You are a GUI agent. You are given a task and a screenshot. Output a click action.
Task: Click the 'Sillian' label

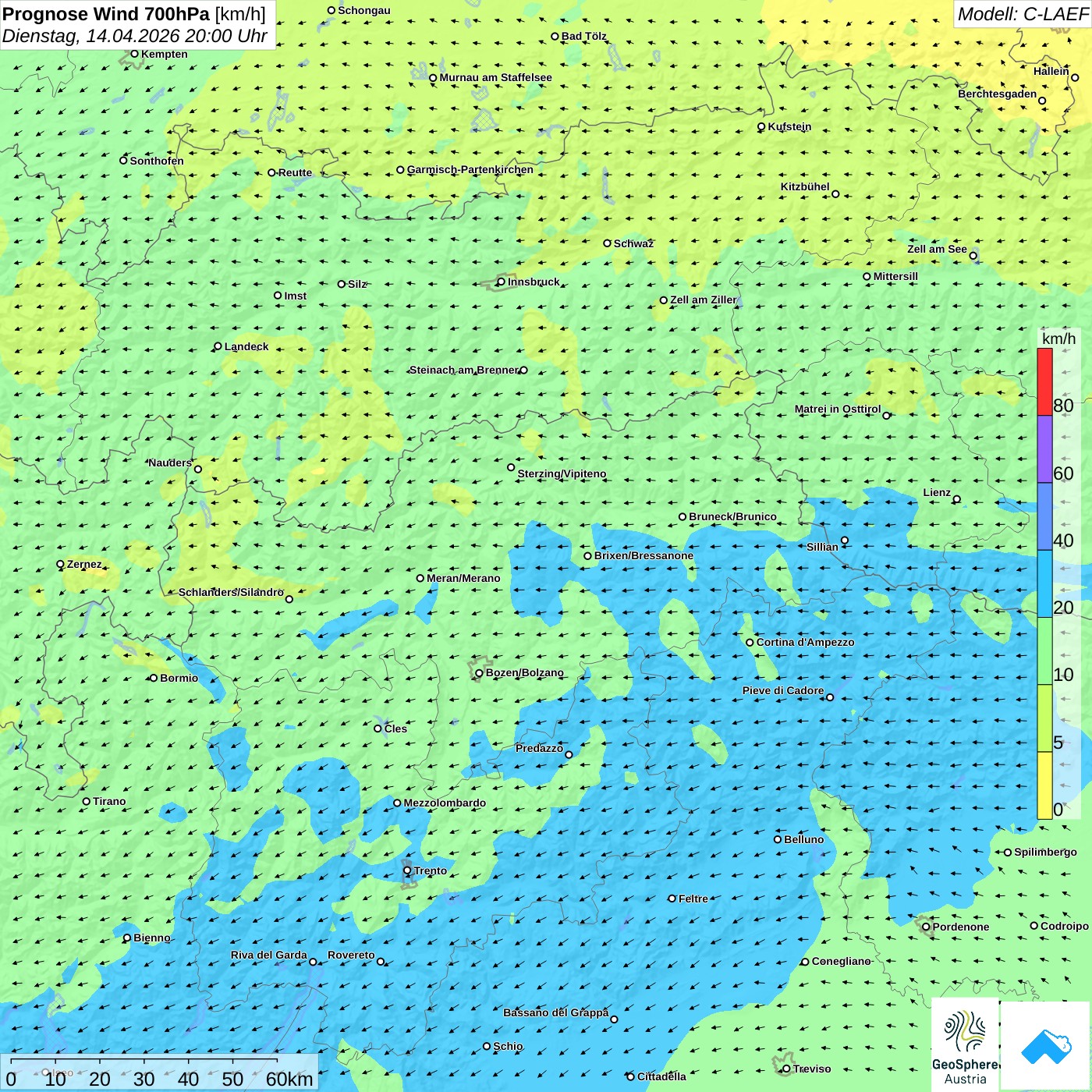[822, 547]
